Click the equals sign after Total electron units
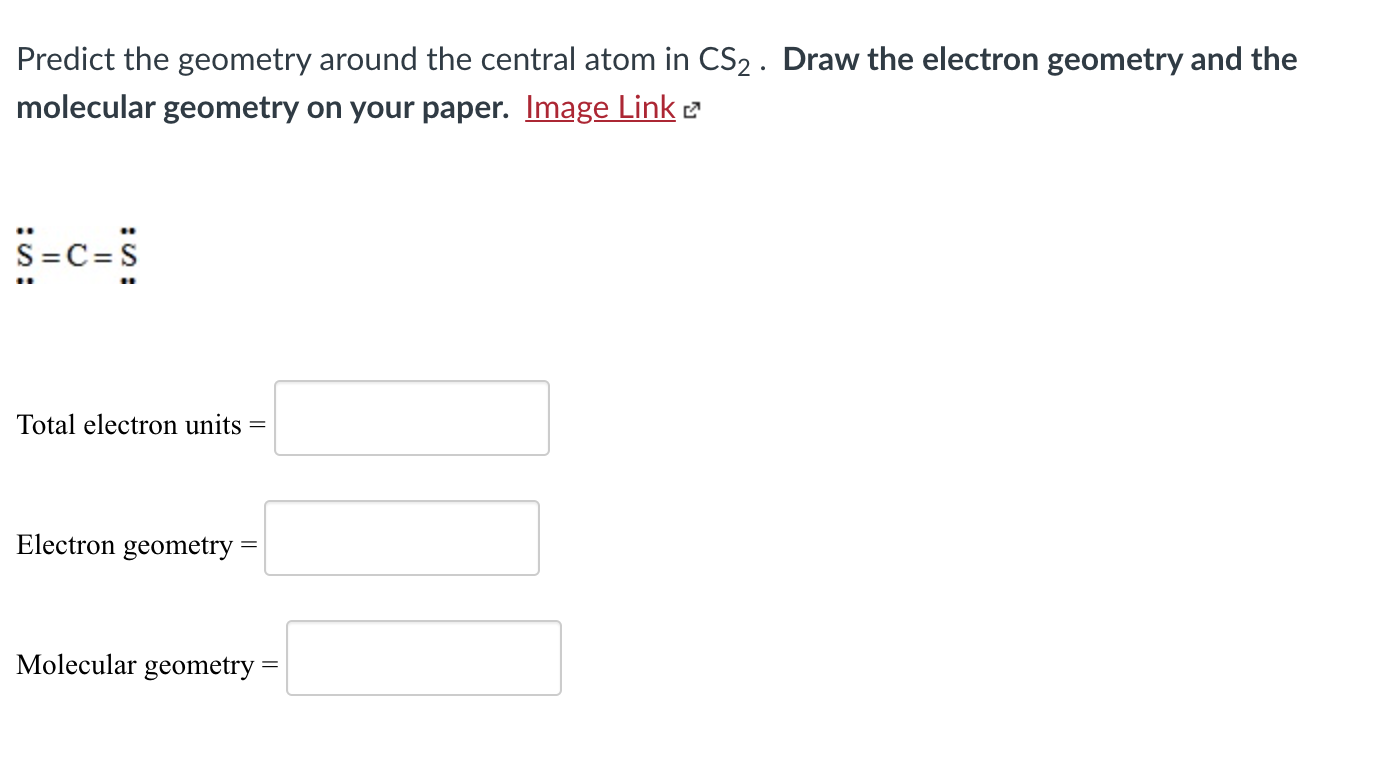 coord(259,424)
